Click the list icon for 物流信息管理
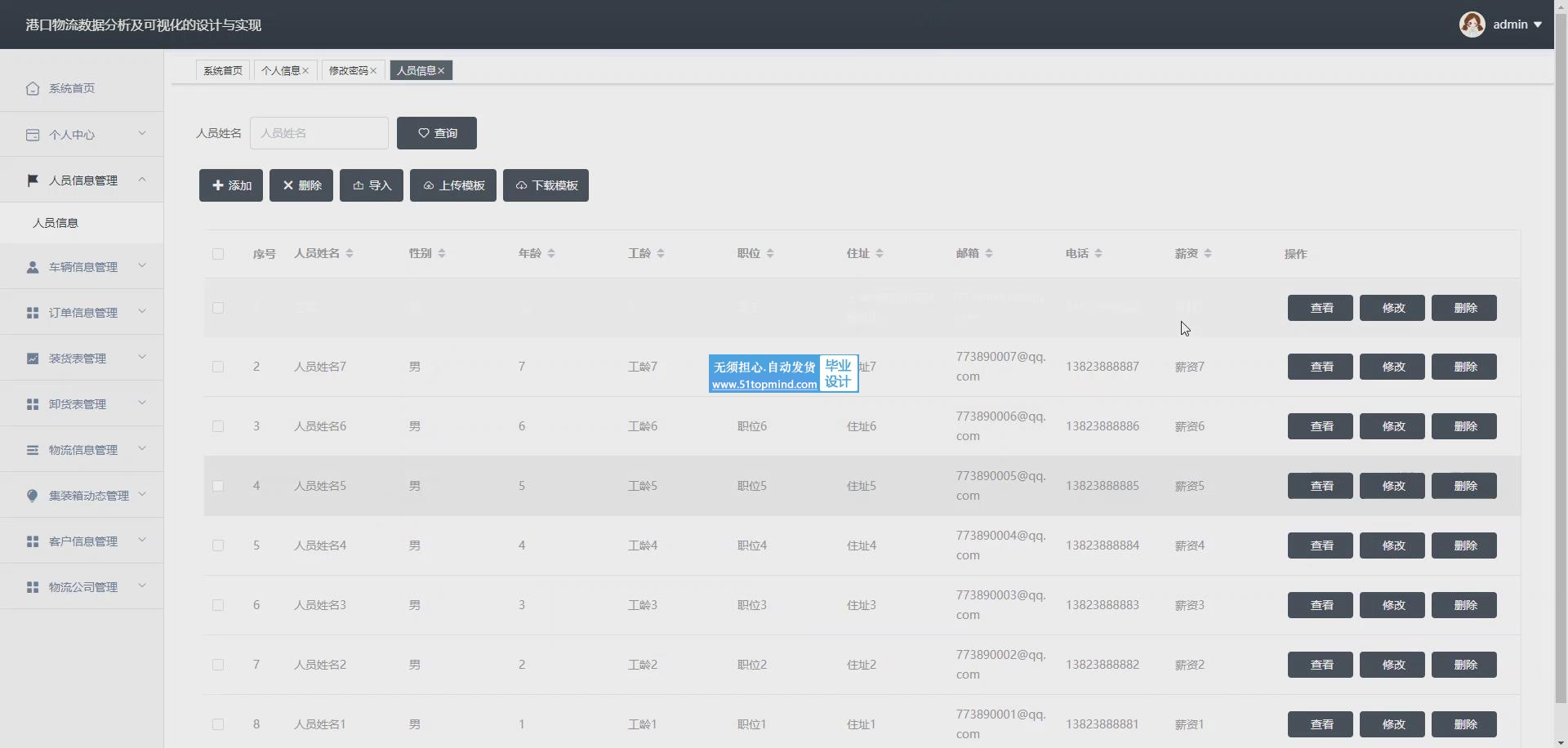This screenshot has width=1568, height=748. click(33, 450)
